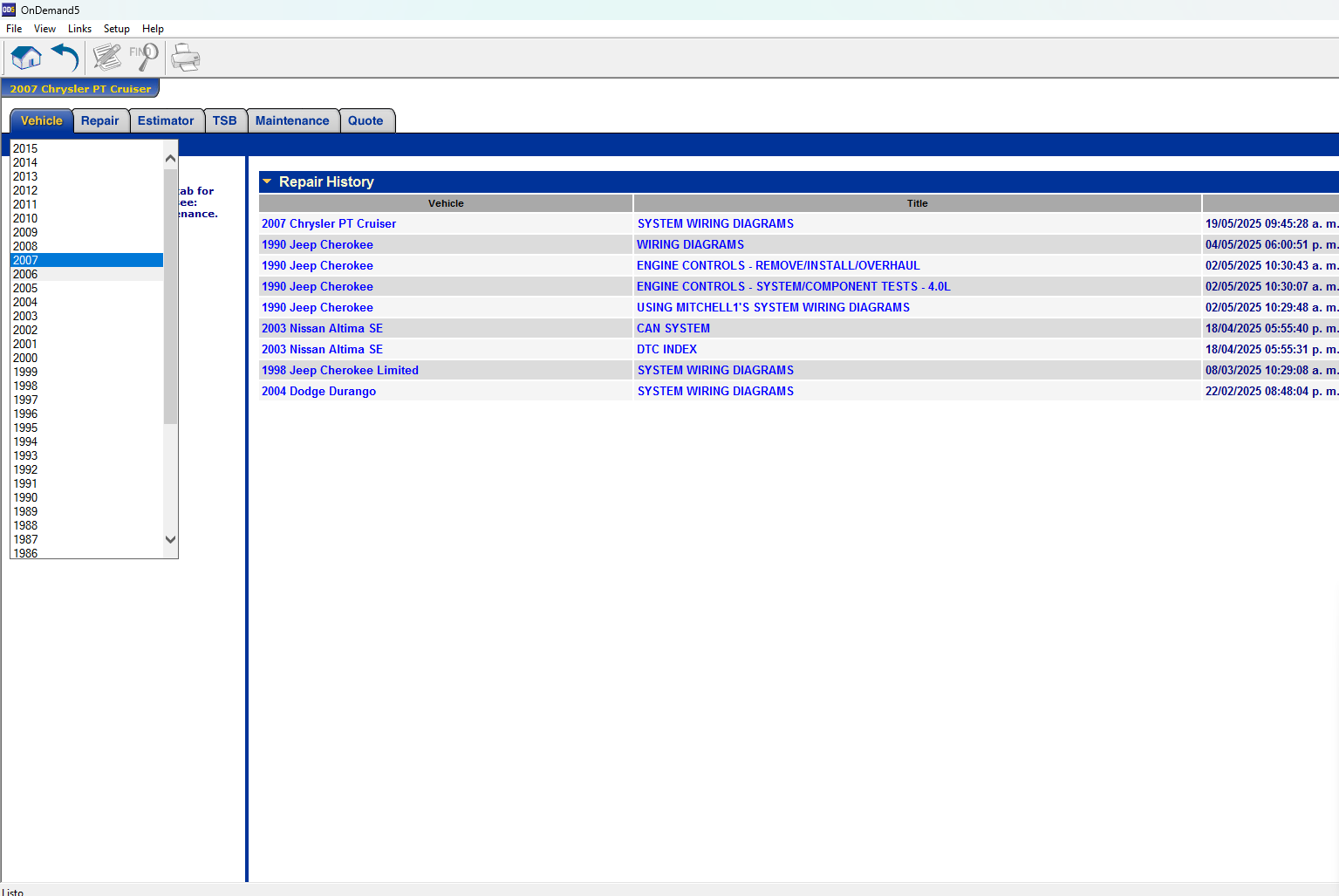The height and width of the screenshot is (896, 1339).
Task: Open the TSB tab
Action: point(224,120)
